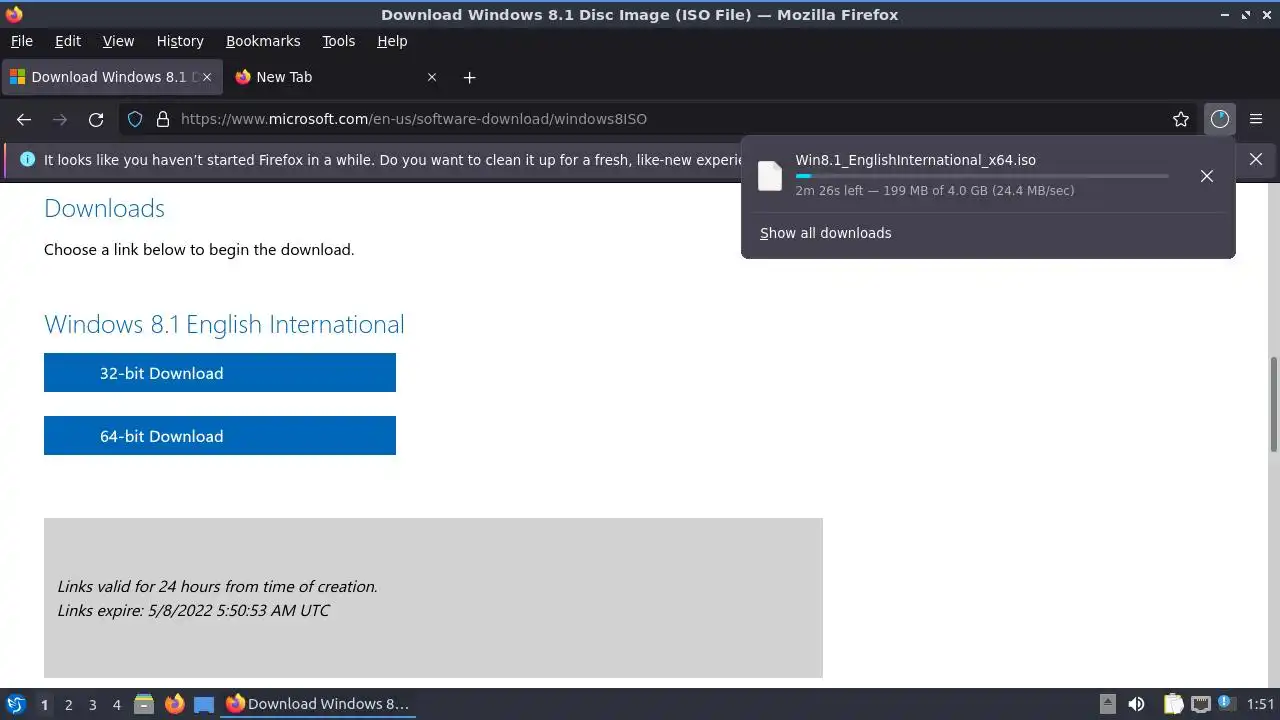The image size is (1280, 720).
Task: Open the Tools menu
Action: coord(338,41)
